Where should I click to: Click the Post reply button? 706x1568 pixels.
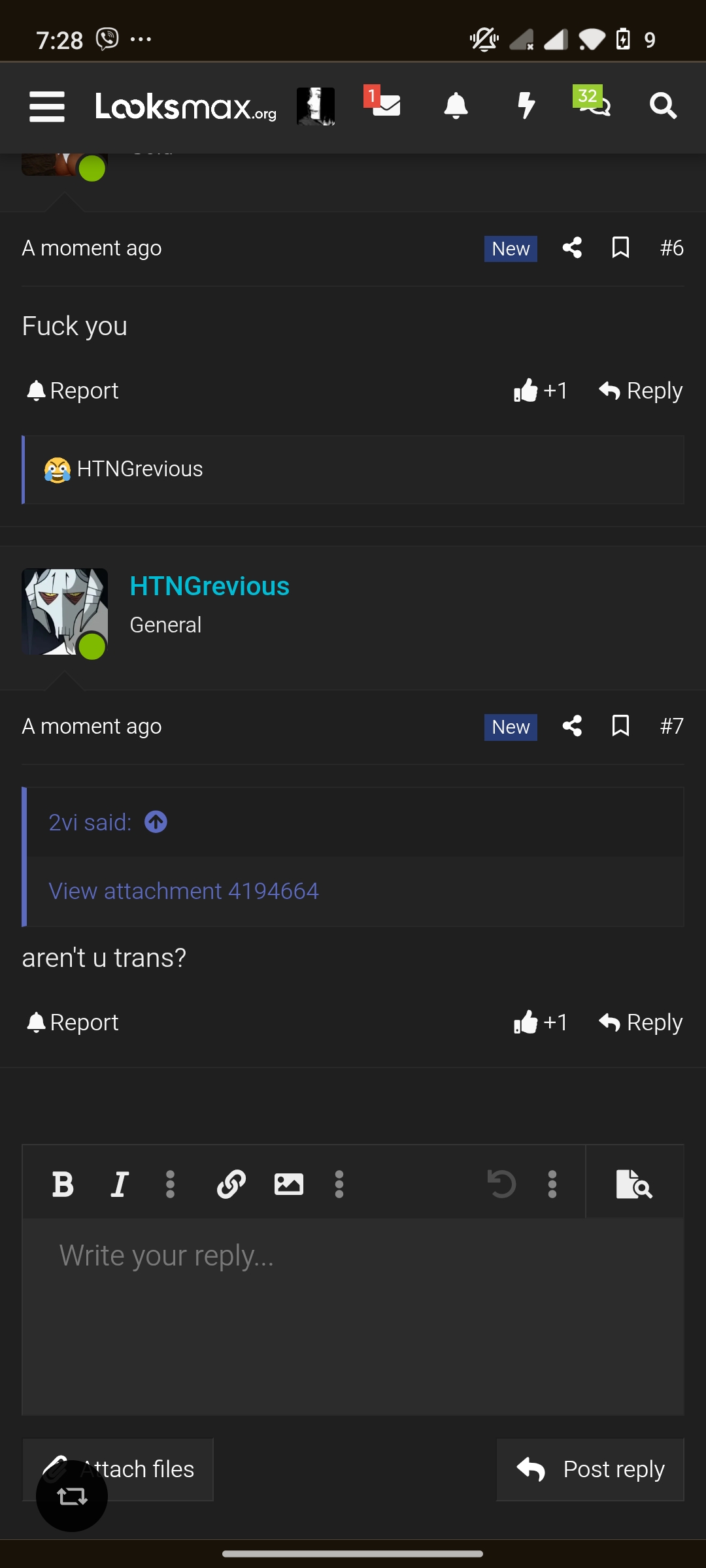tap(590, 1469)
